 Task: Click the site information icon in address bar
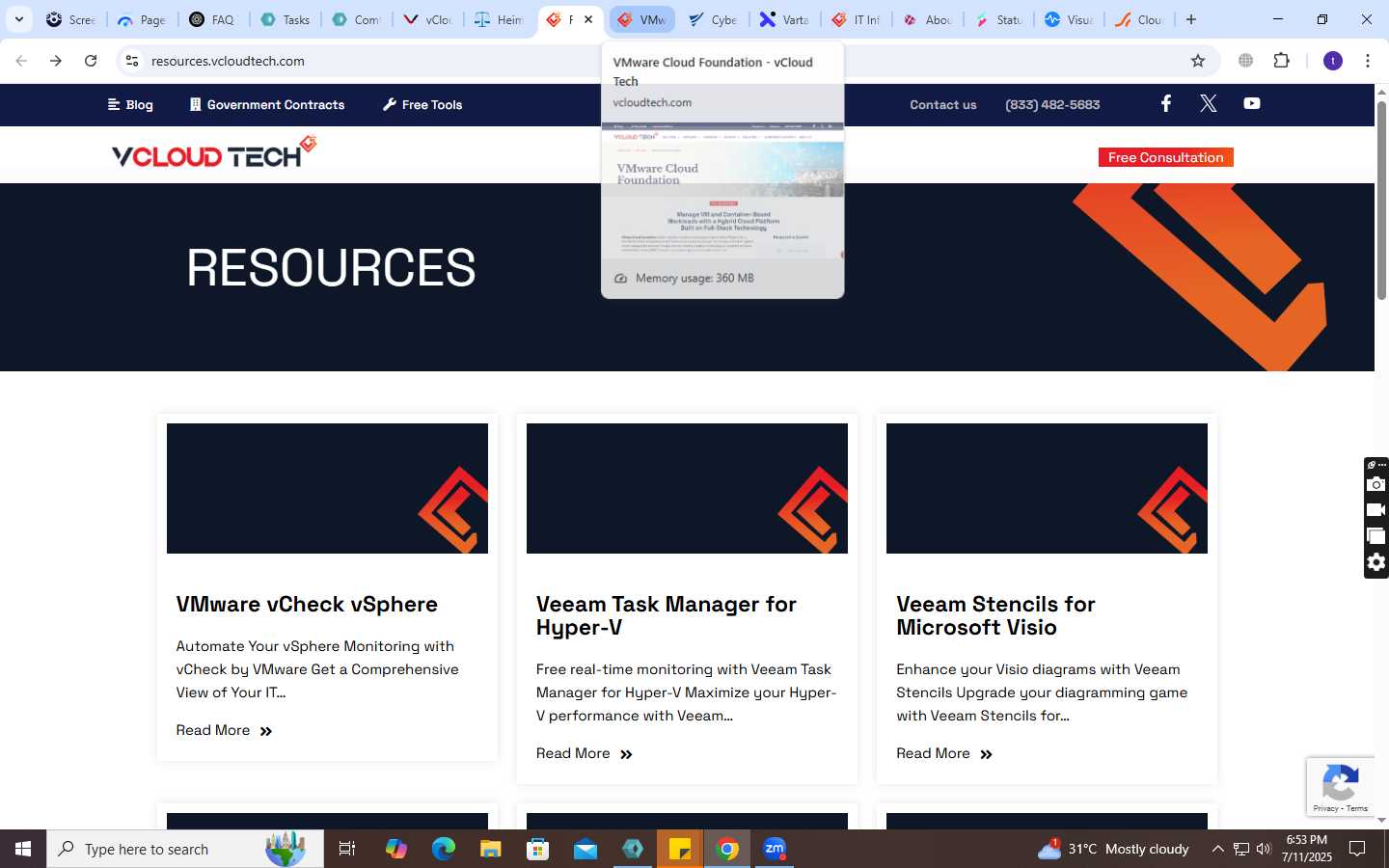point(132,61)
